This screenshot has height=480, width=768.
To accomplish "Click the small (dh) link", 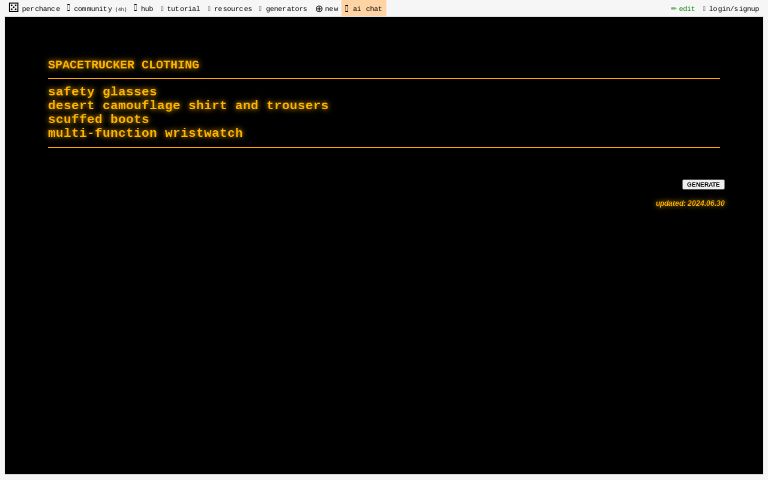I will pos(121,9).
